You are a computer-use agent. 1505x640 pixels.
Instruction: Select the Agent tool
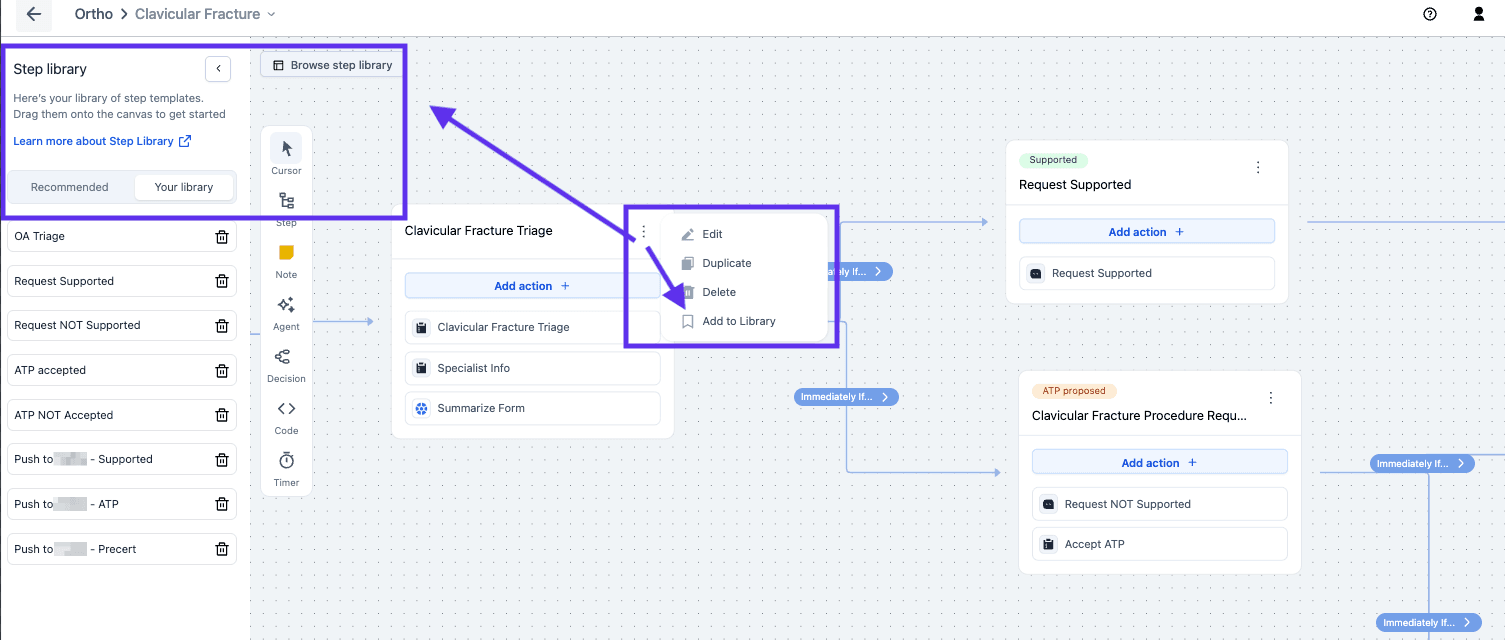click(286, 311)
